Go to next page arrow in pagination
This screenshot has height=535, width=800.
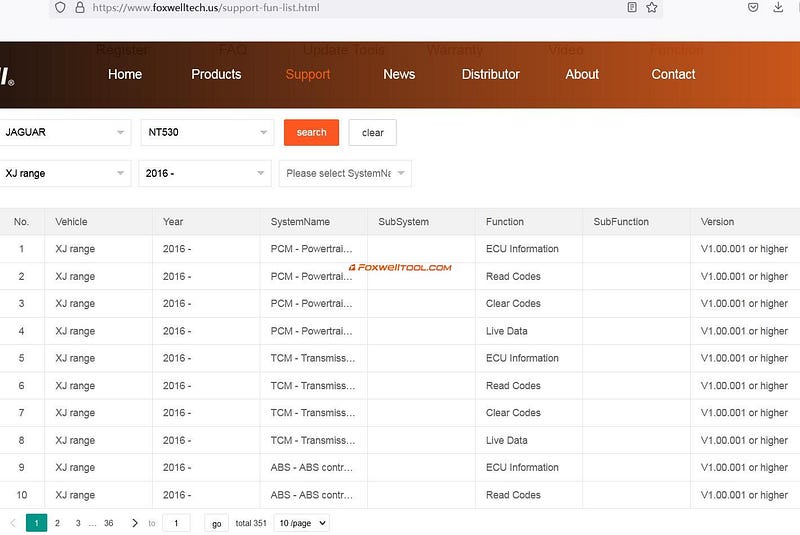point(135,523)
